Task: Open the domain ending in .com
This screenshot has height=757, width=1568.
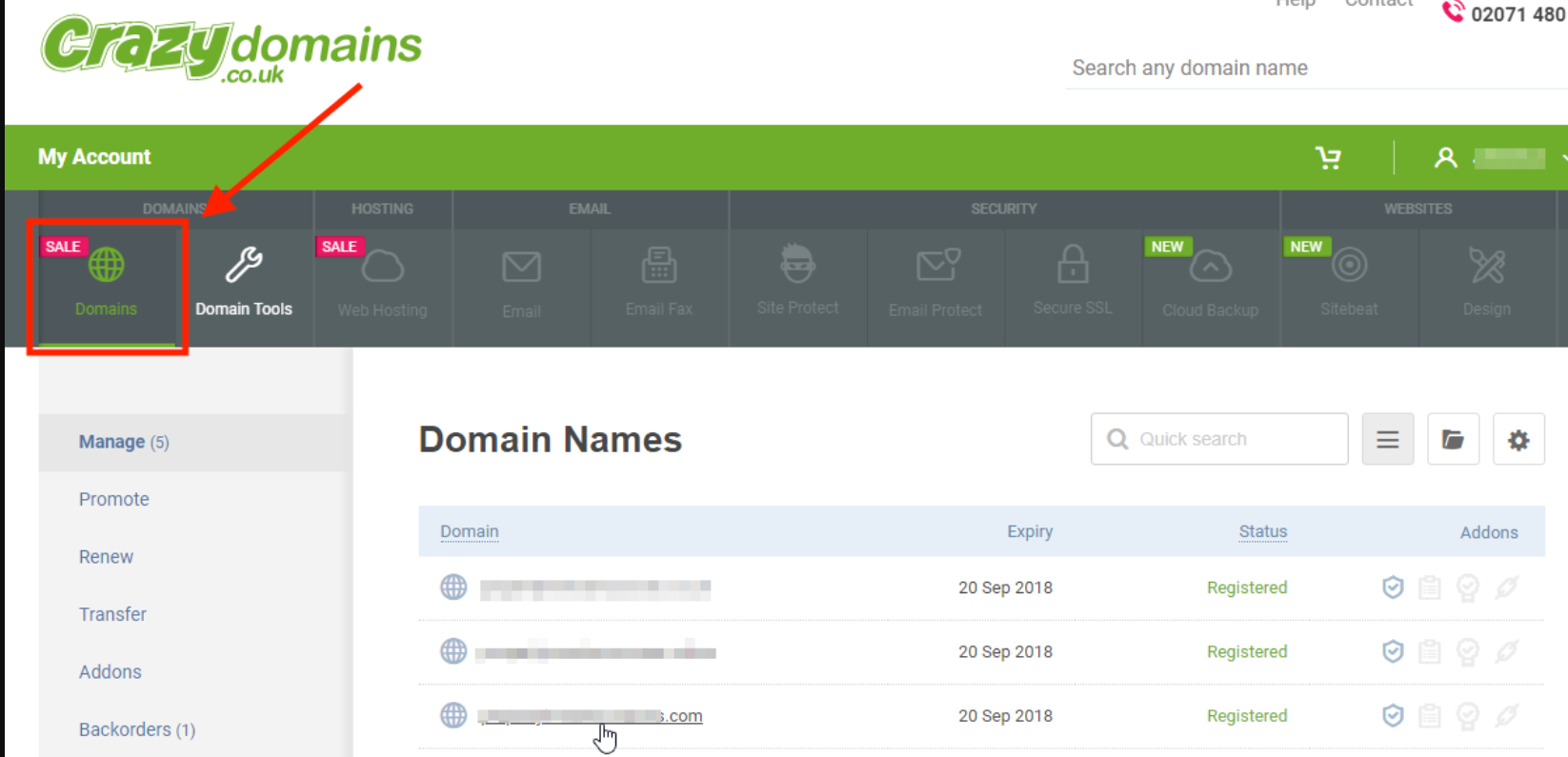Action: click(x=590, y=716)
